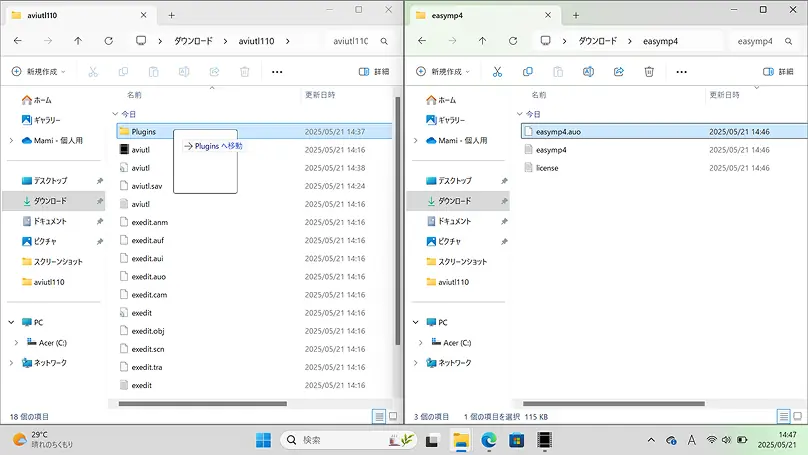Switch to large icons view in aviutl110 status bar
Viewport: 808px width, 455px height.
[393, 416]
